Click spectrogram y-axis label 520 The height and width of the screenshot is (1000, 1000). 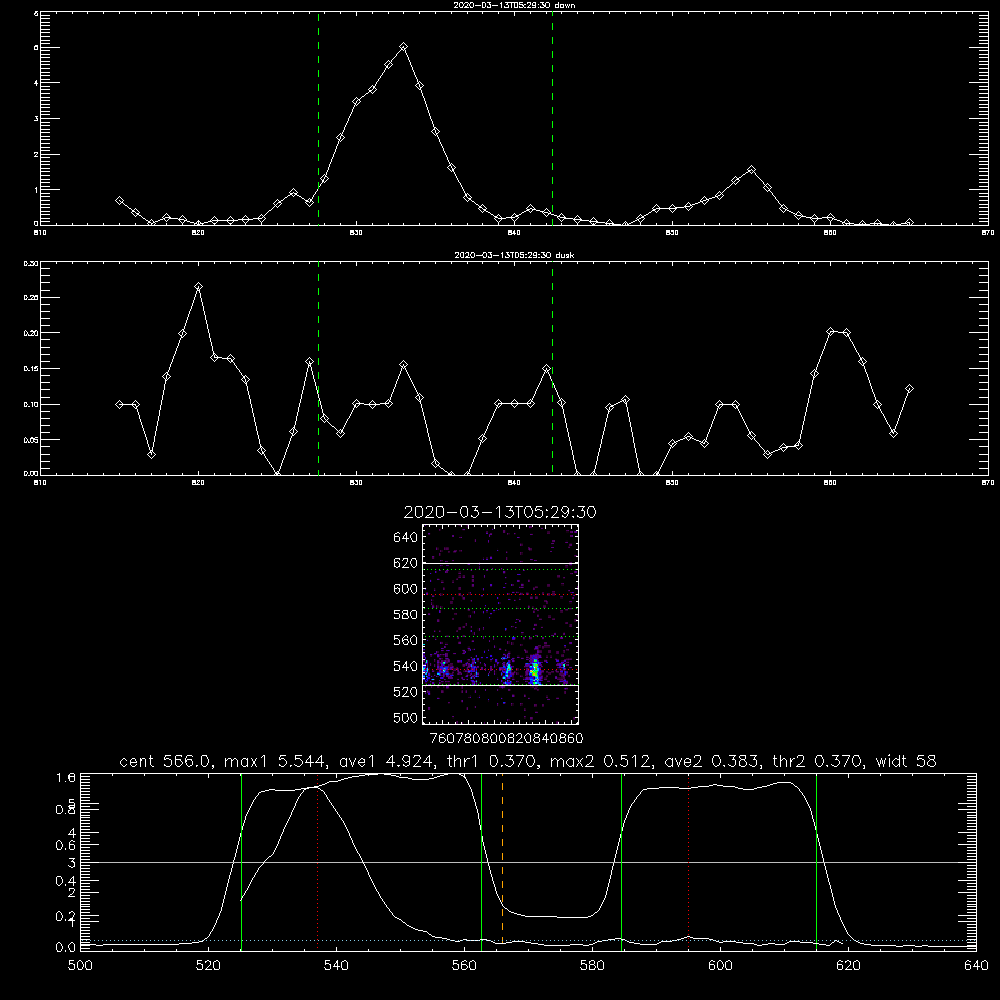click(406, 692)
